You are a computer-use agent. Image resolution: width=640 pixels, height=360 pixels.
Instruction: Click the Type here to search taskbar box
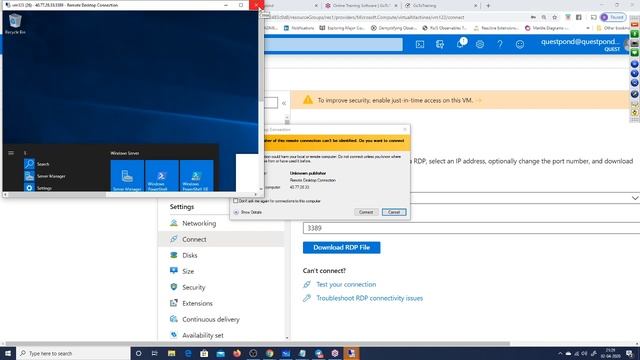pyautogui.click(x=73, y=353)
